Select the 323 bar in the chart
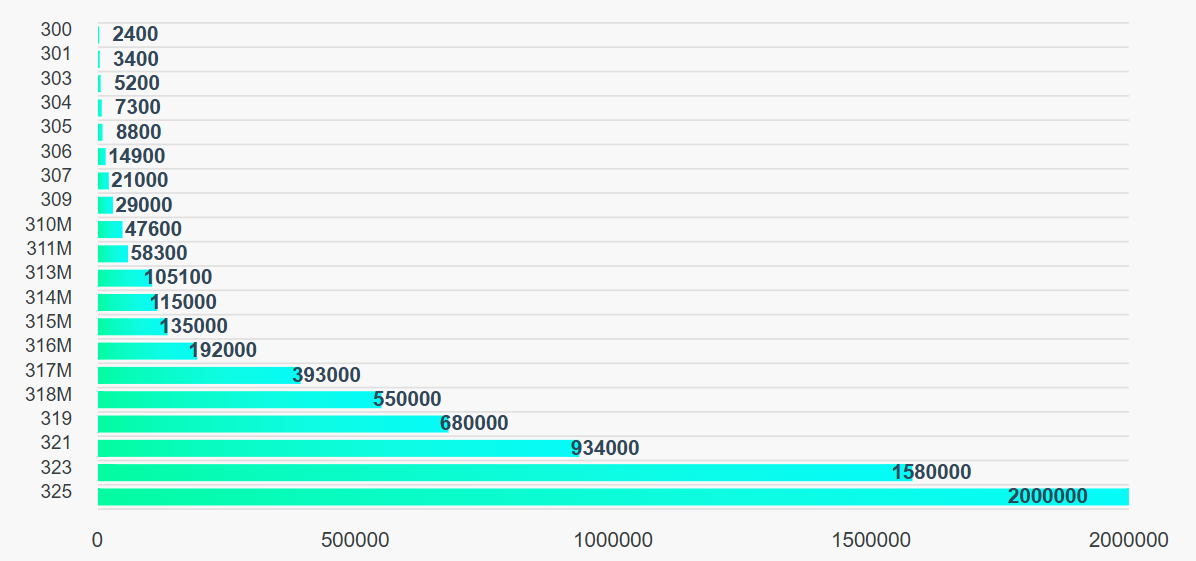1196x561 pixels. point(500,472)
